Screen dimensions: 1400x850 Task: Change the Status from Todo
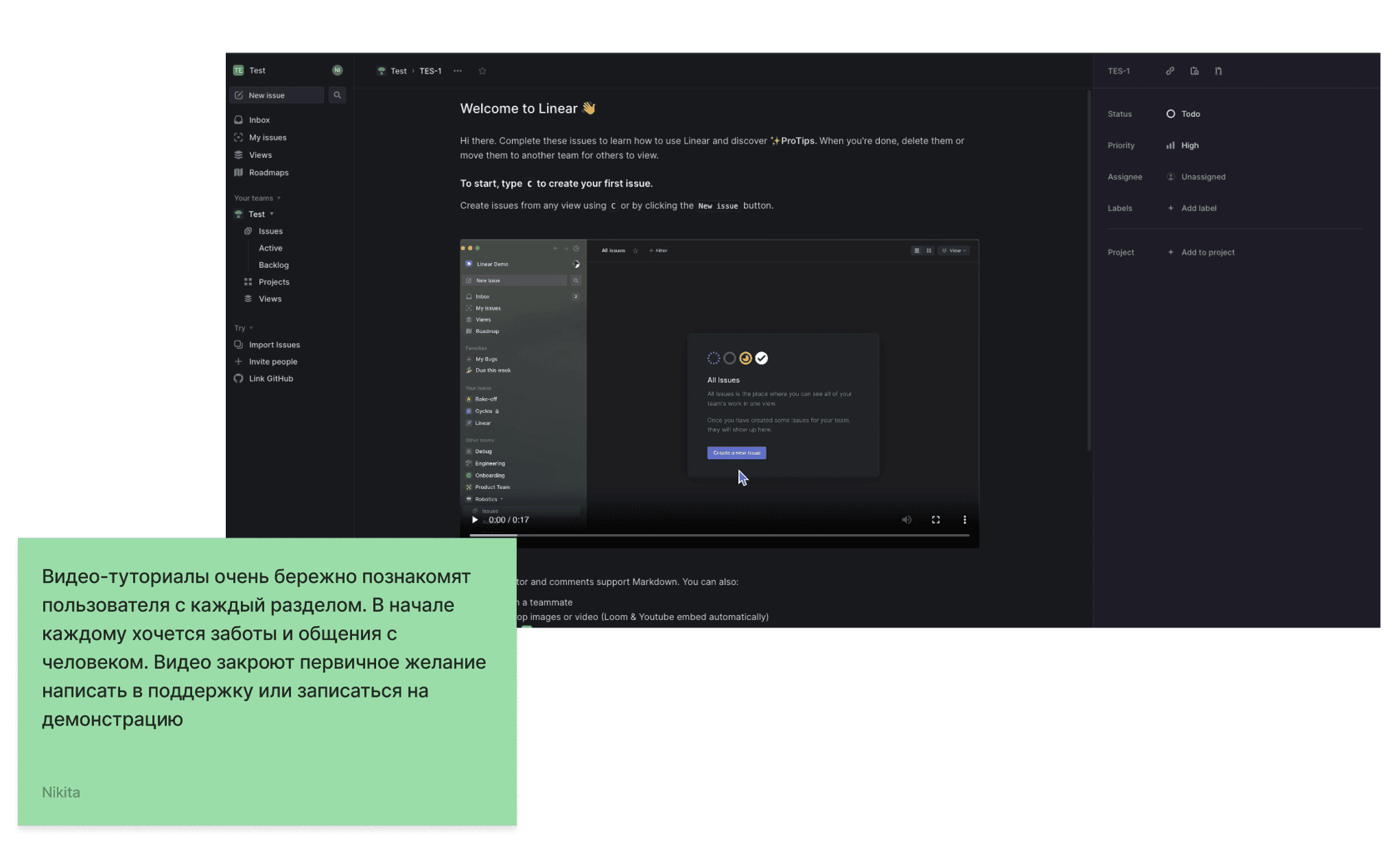click(x=1183, y=114)
